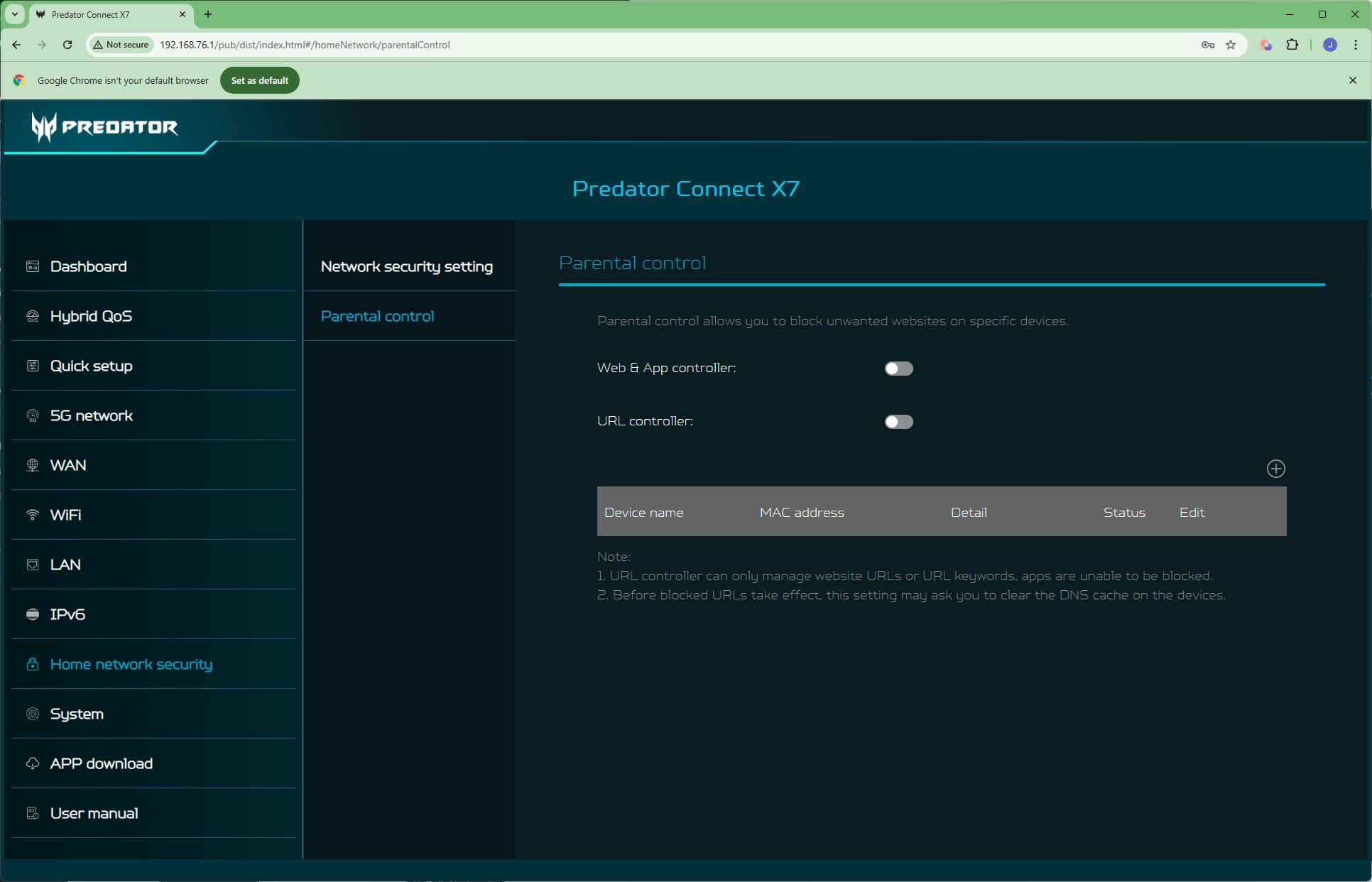Click the WAN globe icon
The image size is (1372, 882).
coord(33,465)
